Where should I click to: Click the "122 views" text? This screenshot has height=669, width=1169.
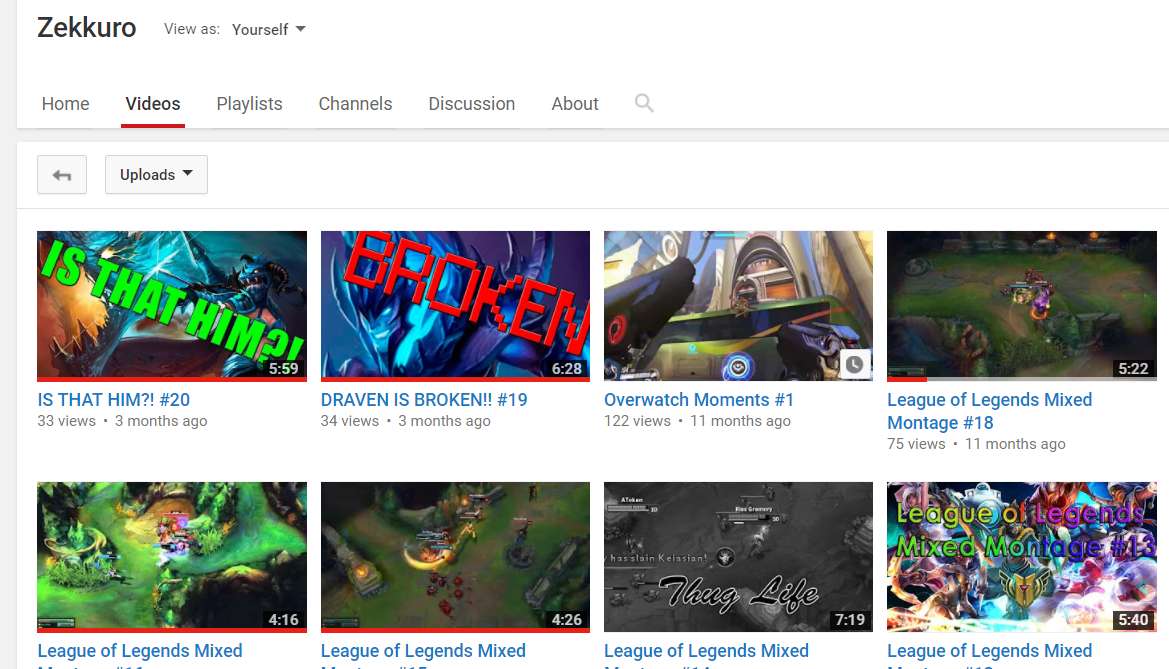[637, 421]
